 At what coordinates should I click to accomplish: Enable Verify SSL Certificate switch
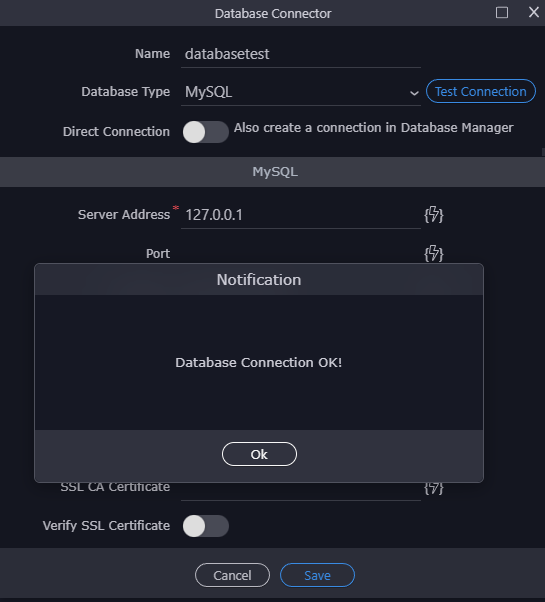[x=206, y=526]
